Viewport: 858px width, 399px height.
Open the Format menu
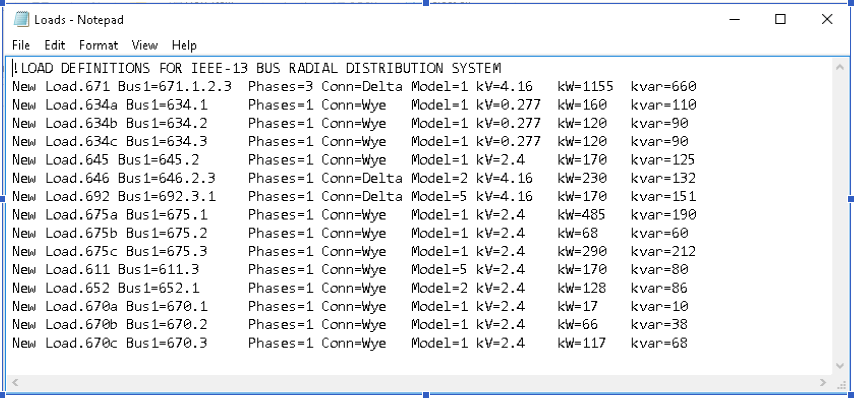tap(98, 45)
